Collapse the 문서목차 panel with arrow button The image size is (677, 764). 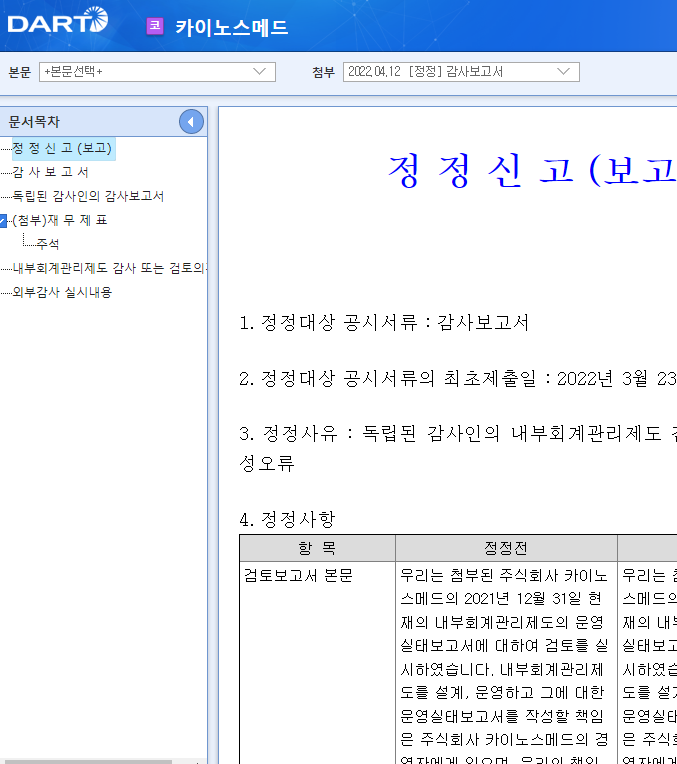[x=191, y=122]
